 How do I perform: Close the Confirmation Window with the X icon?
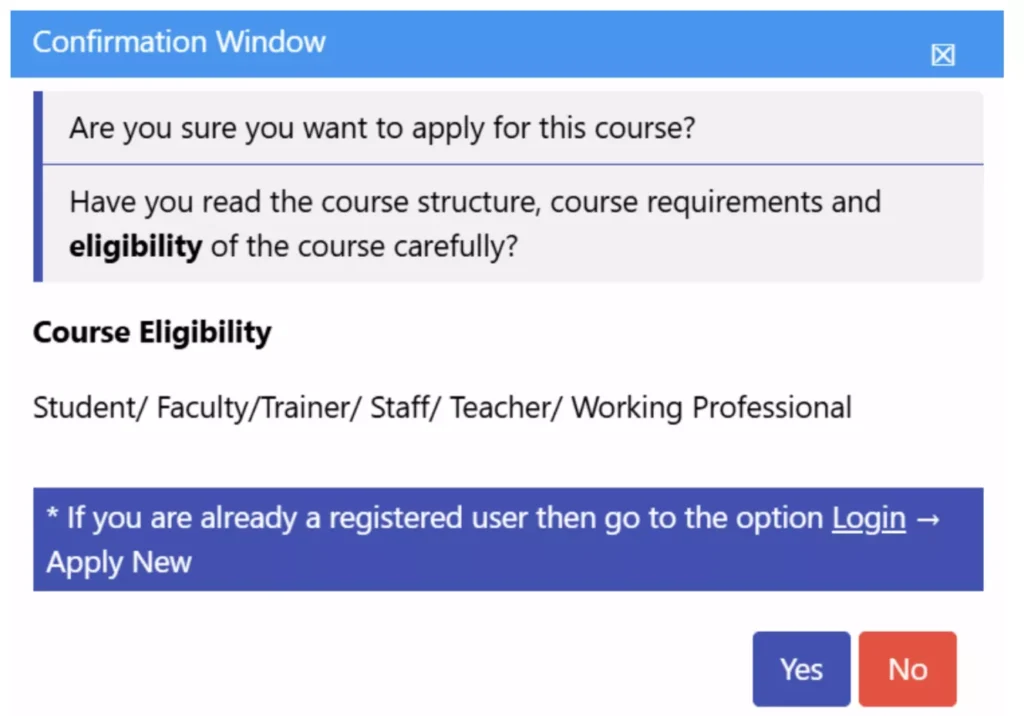(x=942, y=55)
